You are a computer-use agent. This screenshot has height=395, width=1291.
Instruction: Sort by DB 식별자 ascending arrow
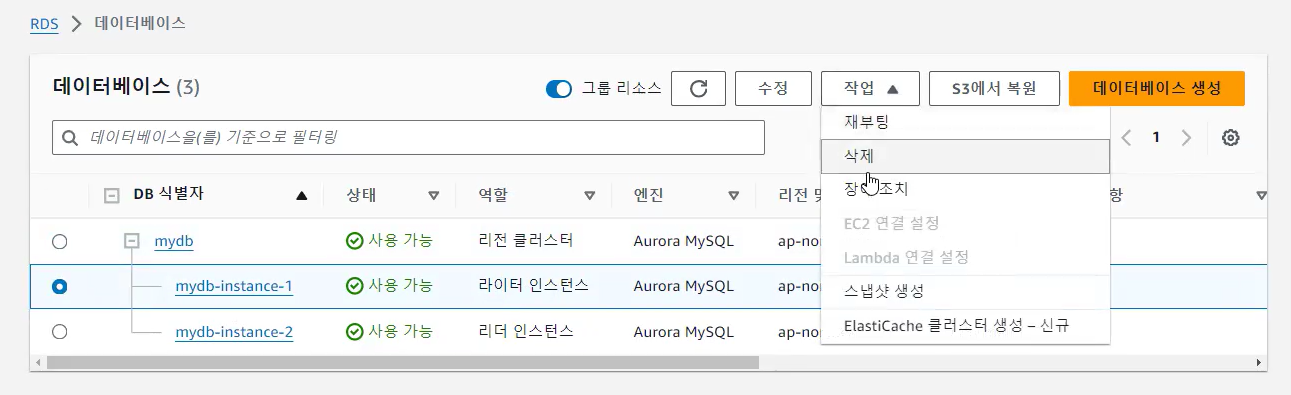click(301, 195)
